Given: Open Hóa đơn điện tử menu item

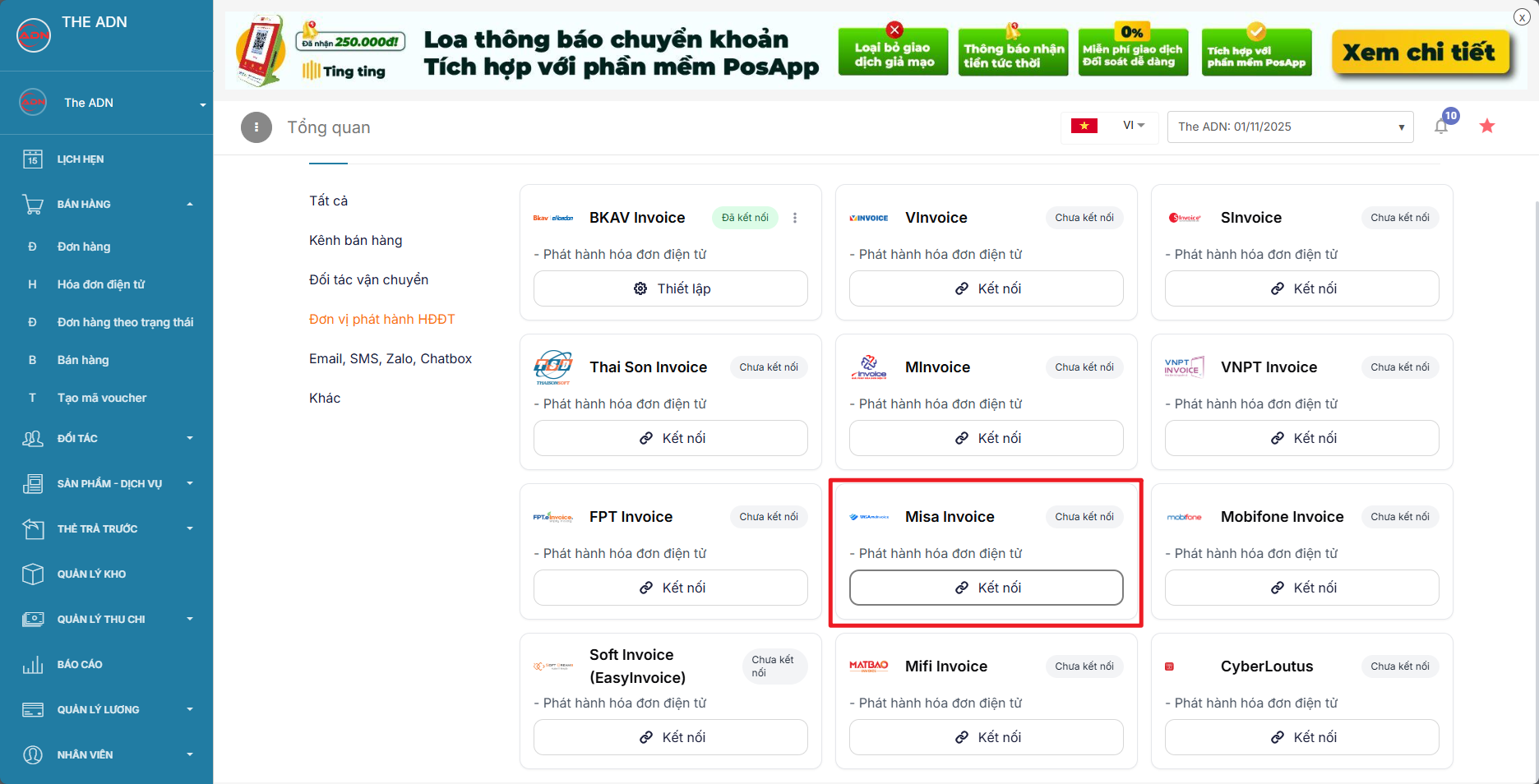Looking at the screenshot, I should pos(101,284).
